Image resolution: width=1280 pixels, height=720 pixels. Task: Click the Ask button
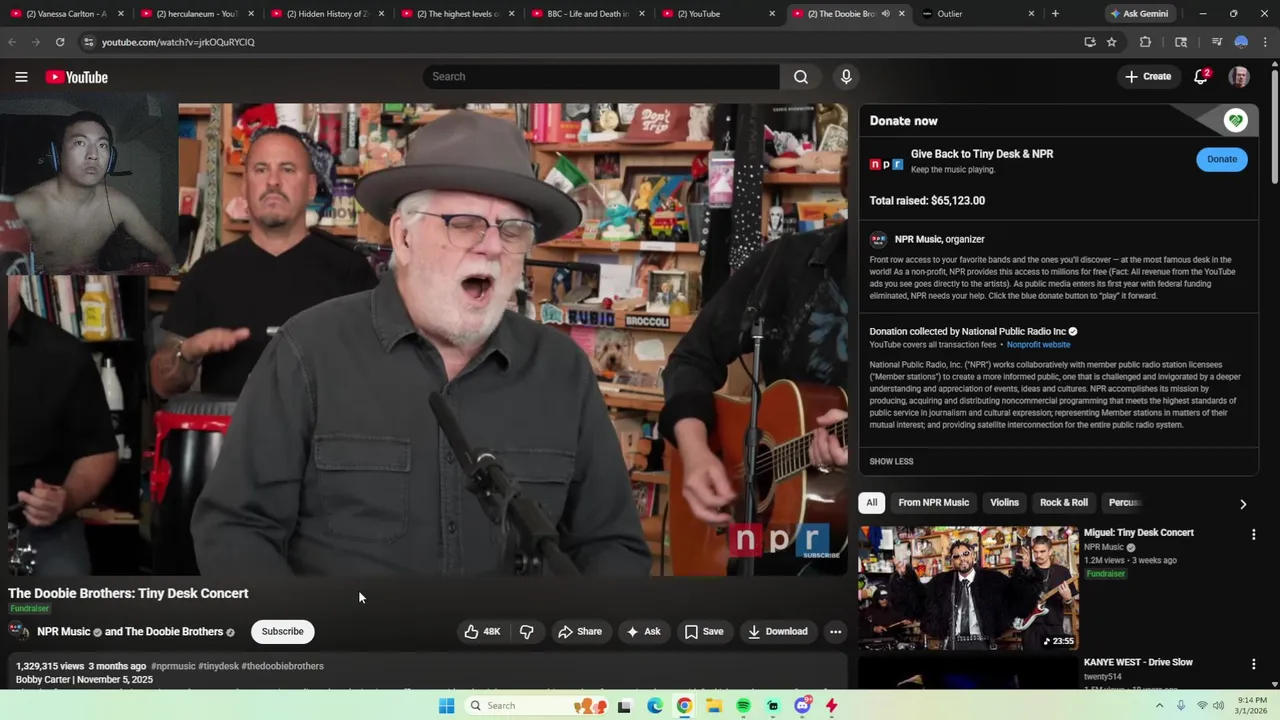point(643,631)
